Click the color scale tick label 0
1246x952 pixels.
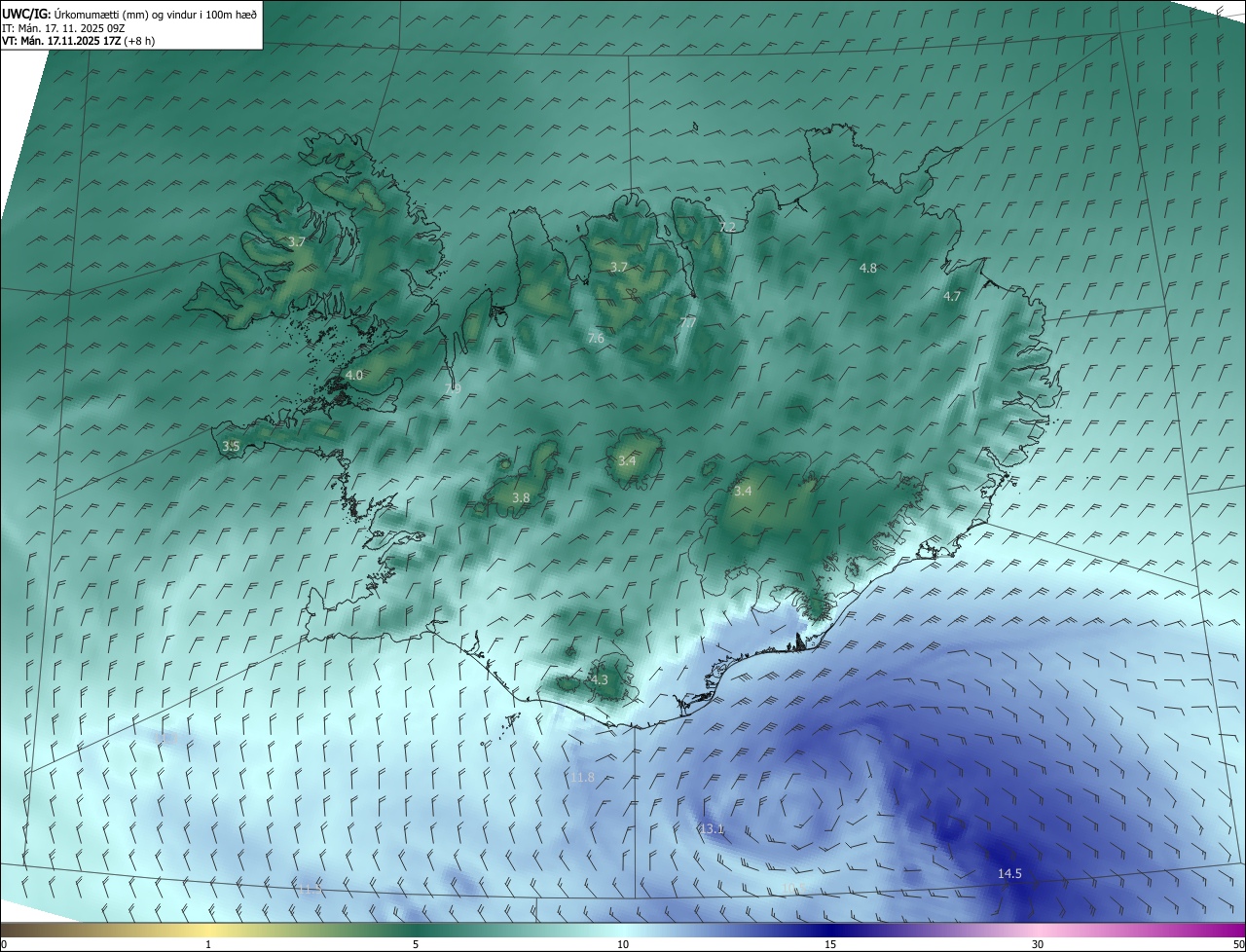(x=4, y=944)
